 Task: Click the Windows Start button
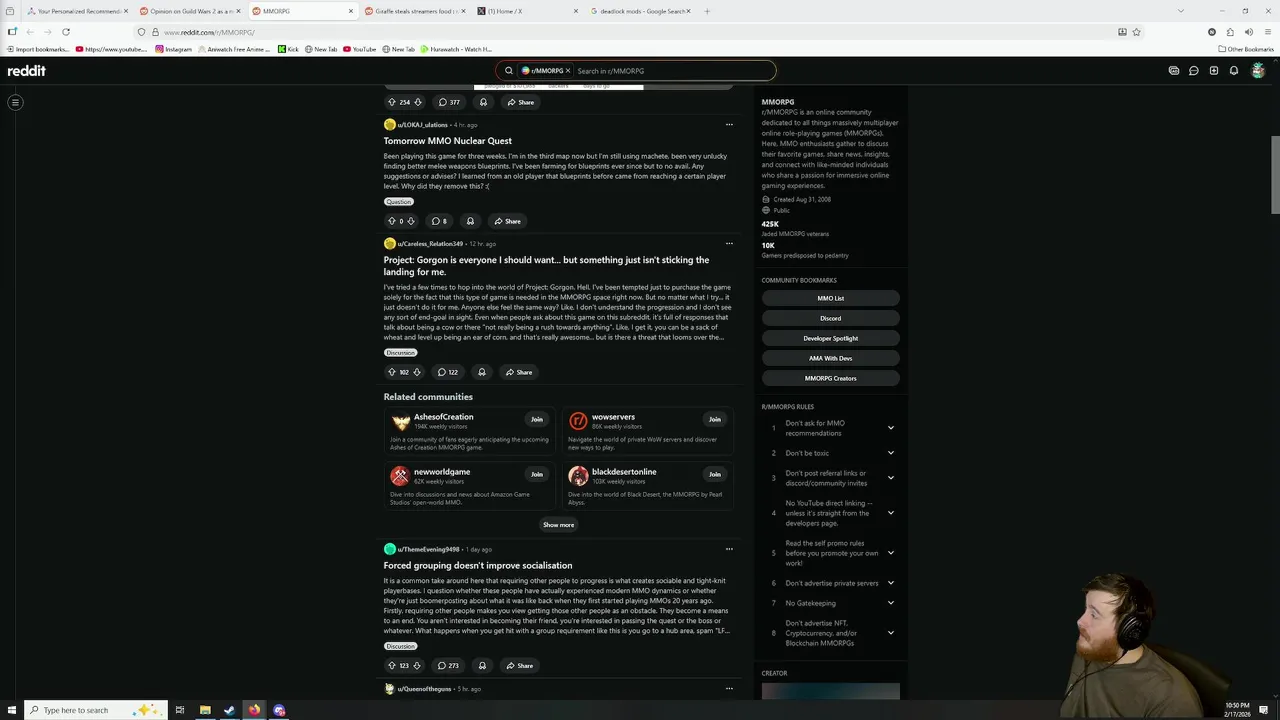11,710
